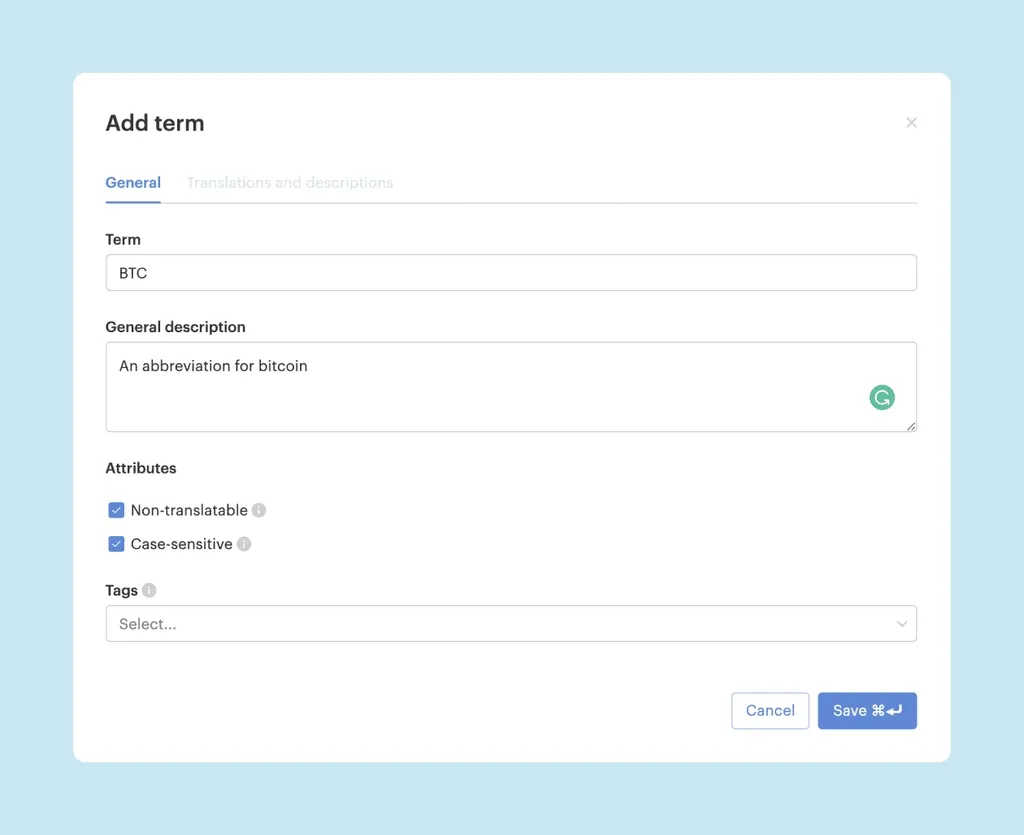Click the Term field label
Screen dimensions: 1024x835
coord(123,239)
